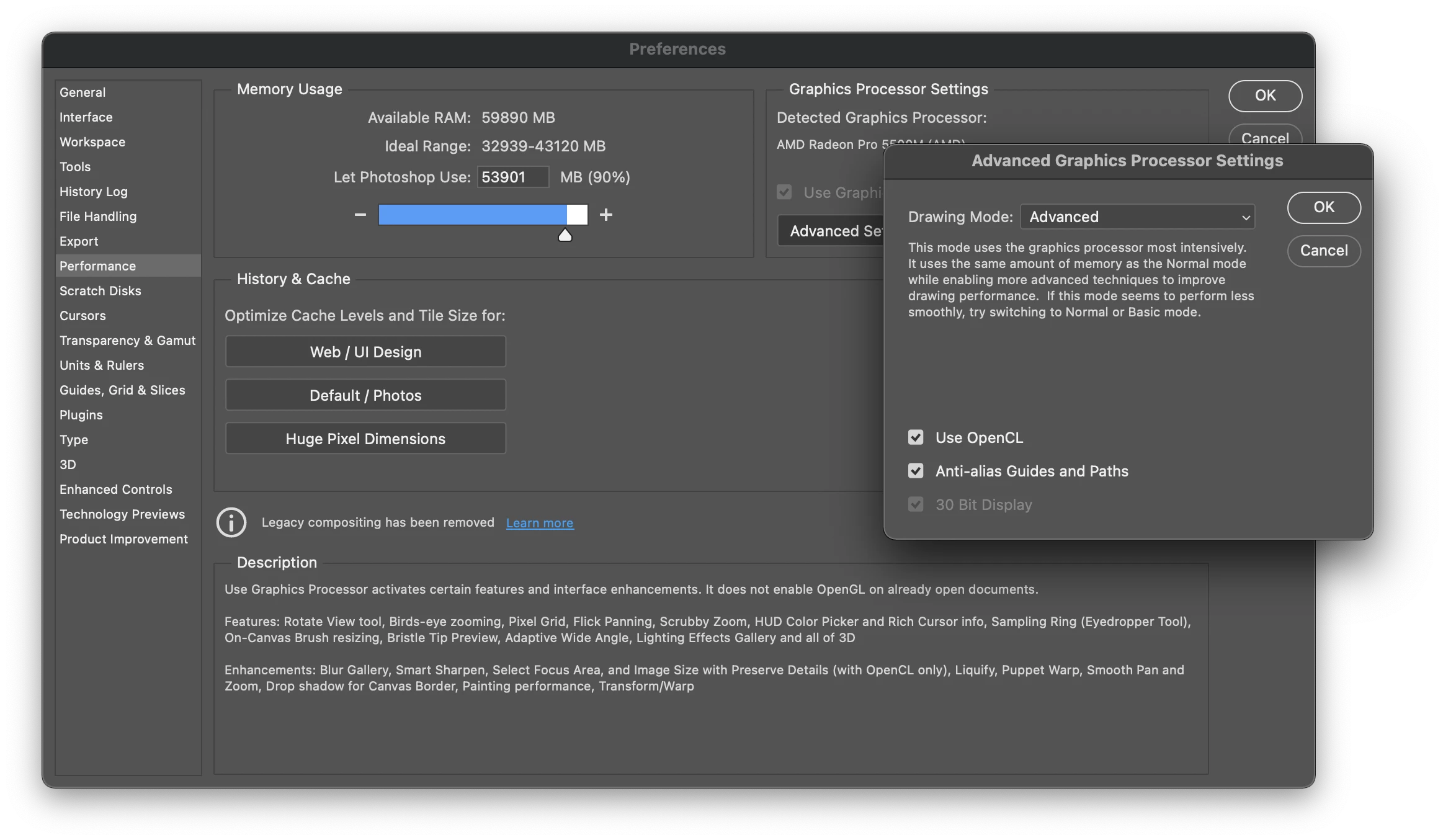Screen dimensions: 1443x840
Task: Go to Transparency & Gamut preferences
Action: pos(127,341)
